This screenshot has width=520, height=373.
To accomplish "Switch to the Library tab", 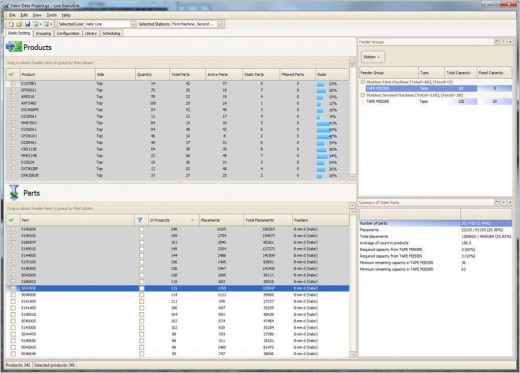I will [x=91, y=33].
